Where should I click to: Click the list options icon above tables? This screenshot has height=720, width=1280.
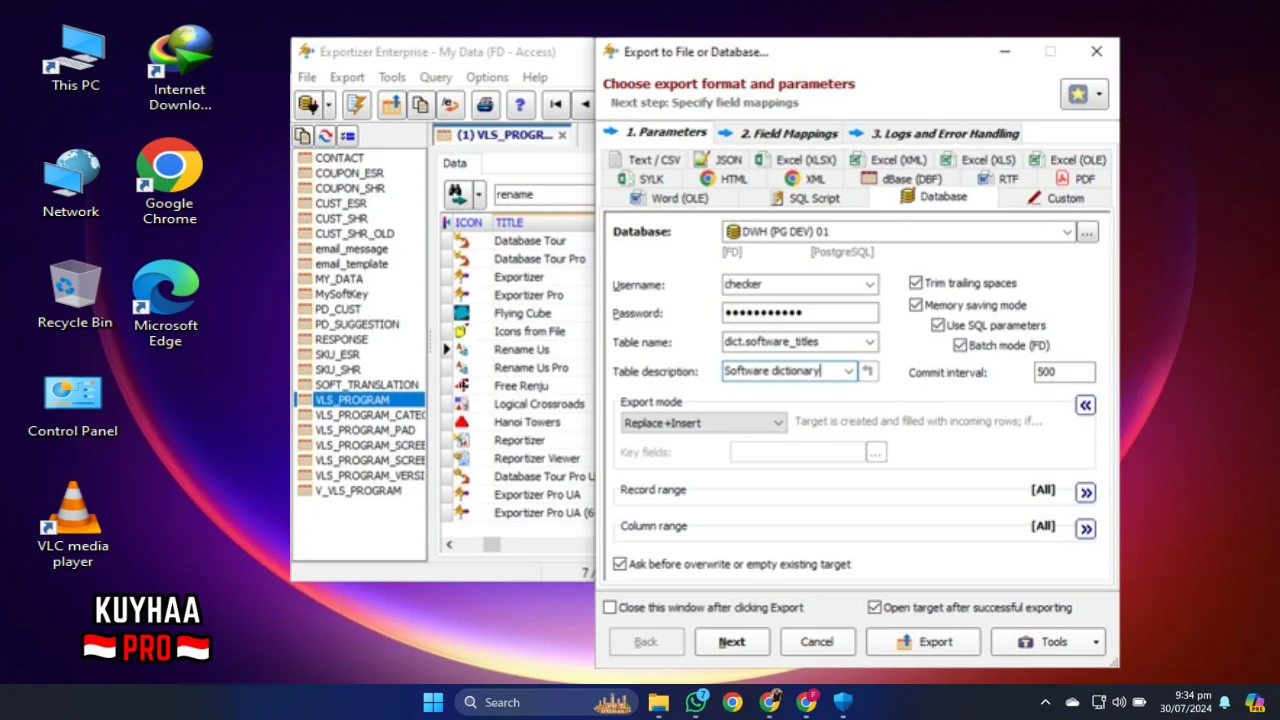347,136
